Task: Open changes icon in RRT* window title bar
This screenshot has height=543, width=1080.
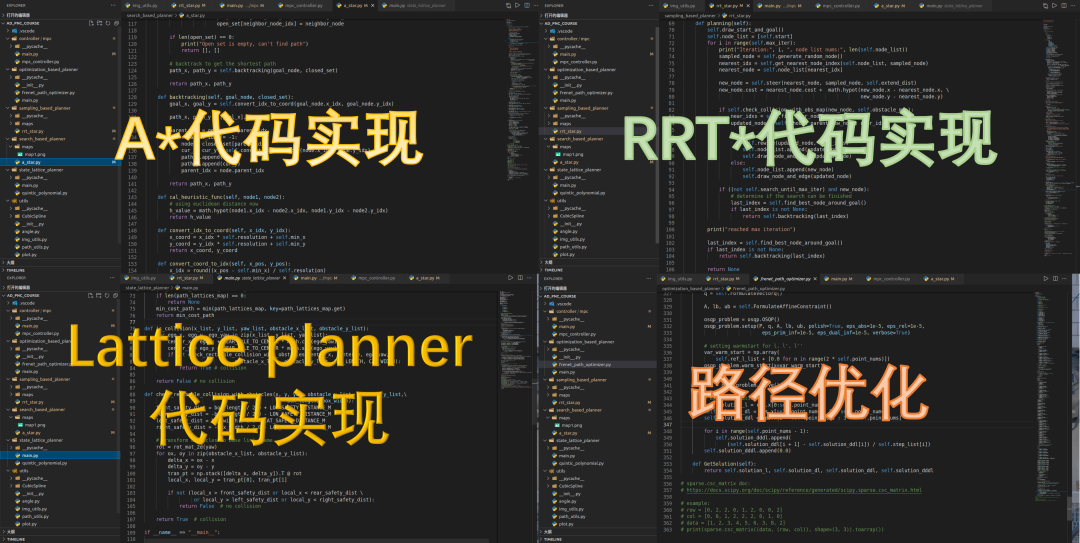Action: 1046,6
